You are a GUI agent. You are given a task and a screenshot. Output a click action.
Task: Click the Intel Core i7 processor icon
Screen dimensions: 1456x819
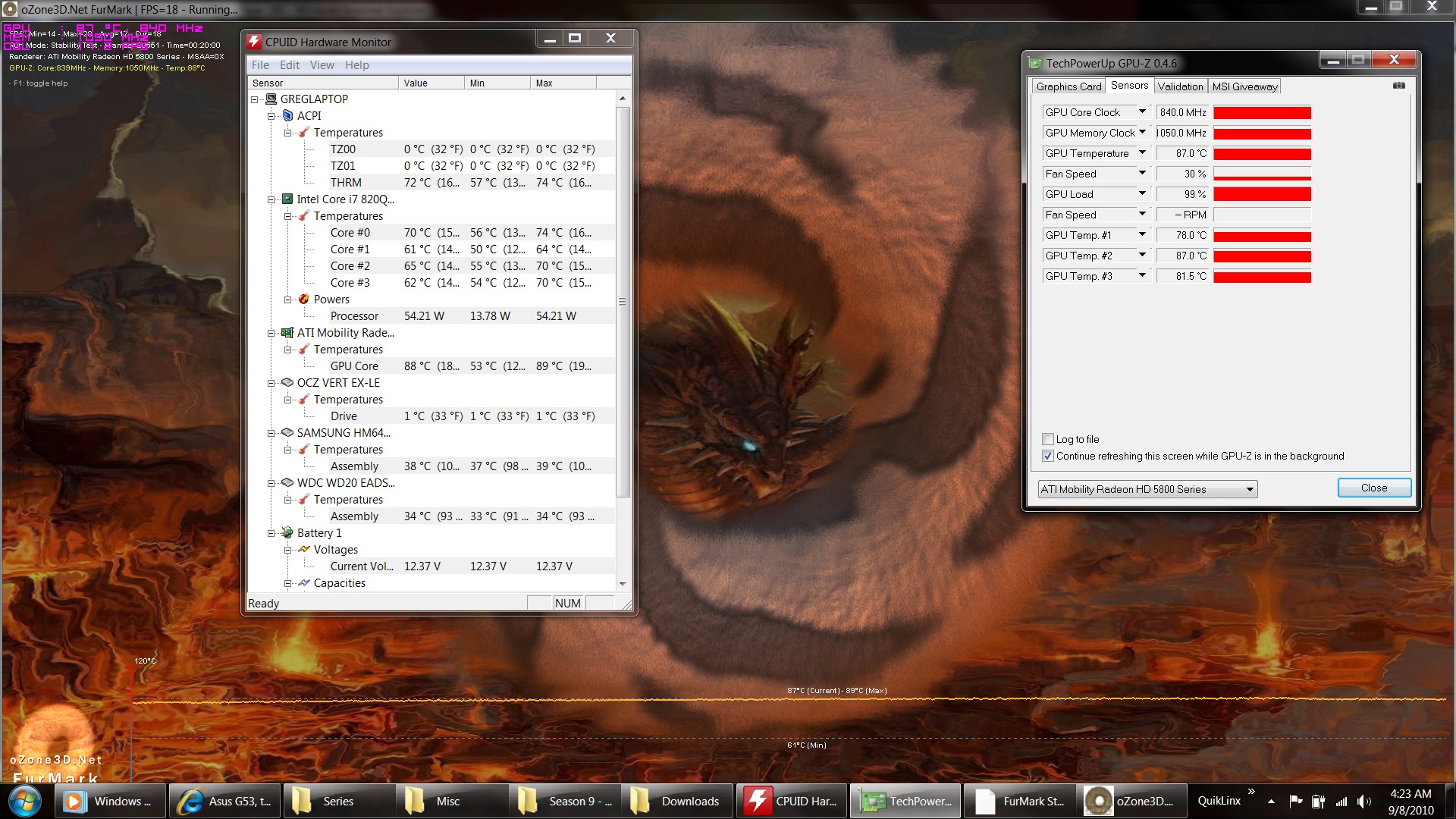click(x=287, y=199)
